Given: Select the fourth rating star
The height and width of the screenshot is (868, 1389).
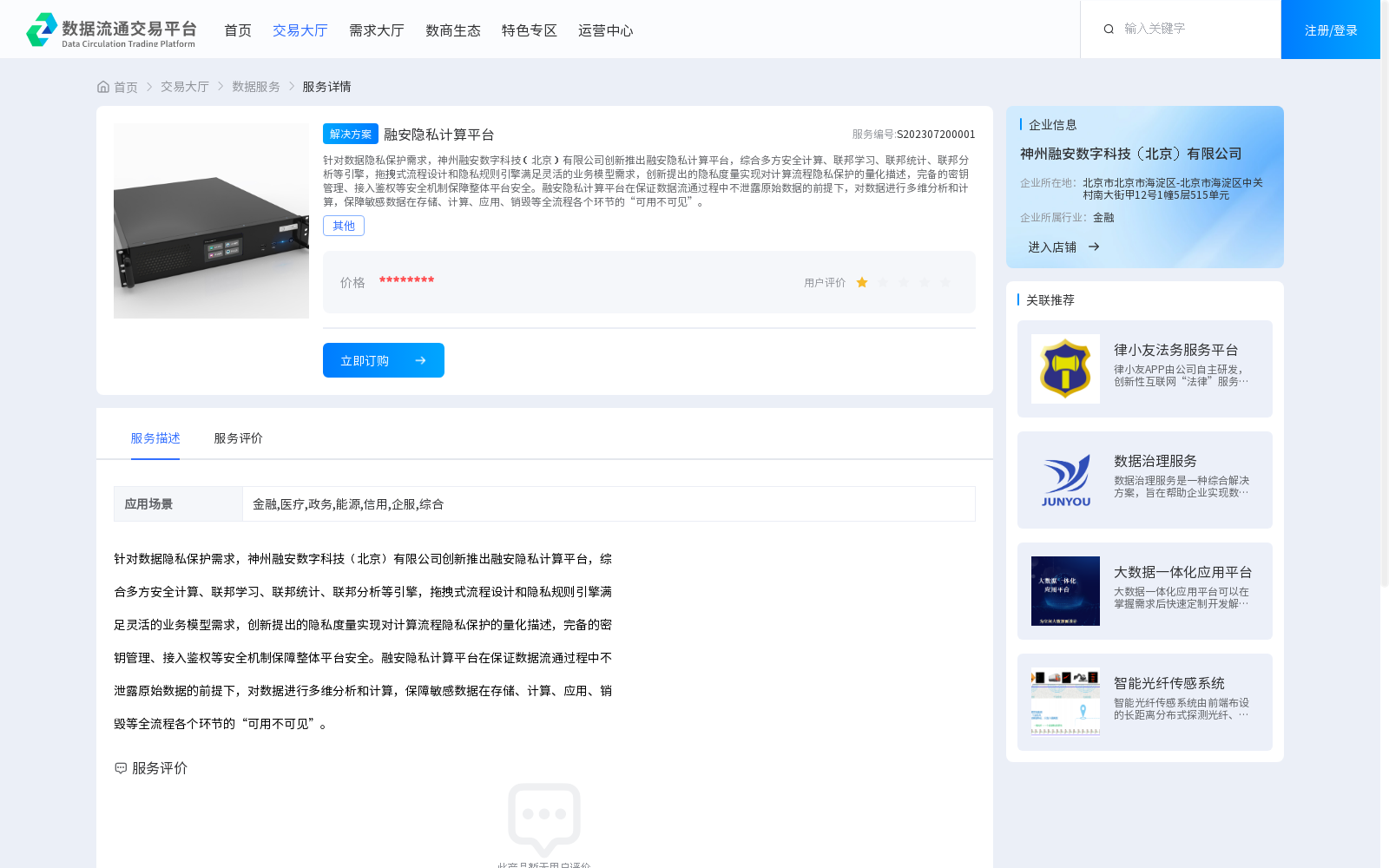Looking at the screenshot, I should (925, 282).
